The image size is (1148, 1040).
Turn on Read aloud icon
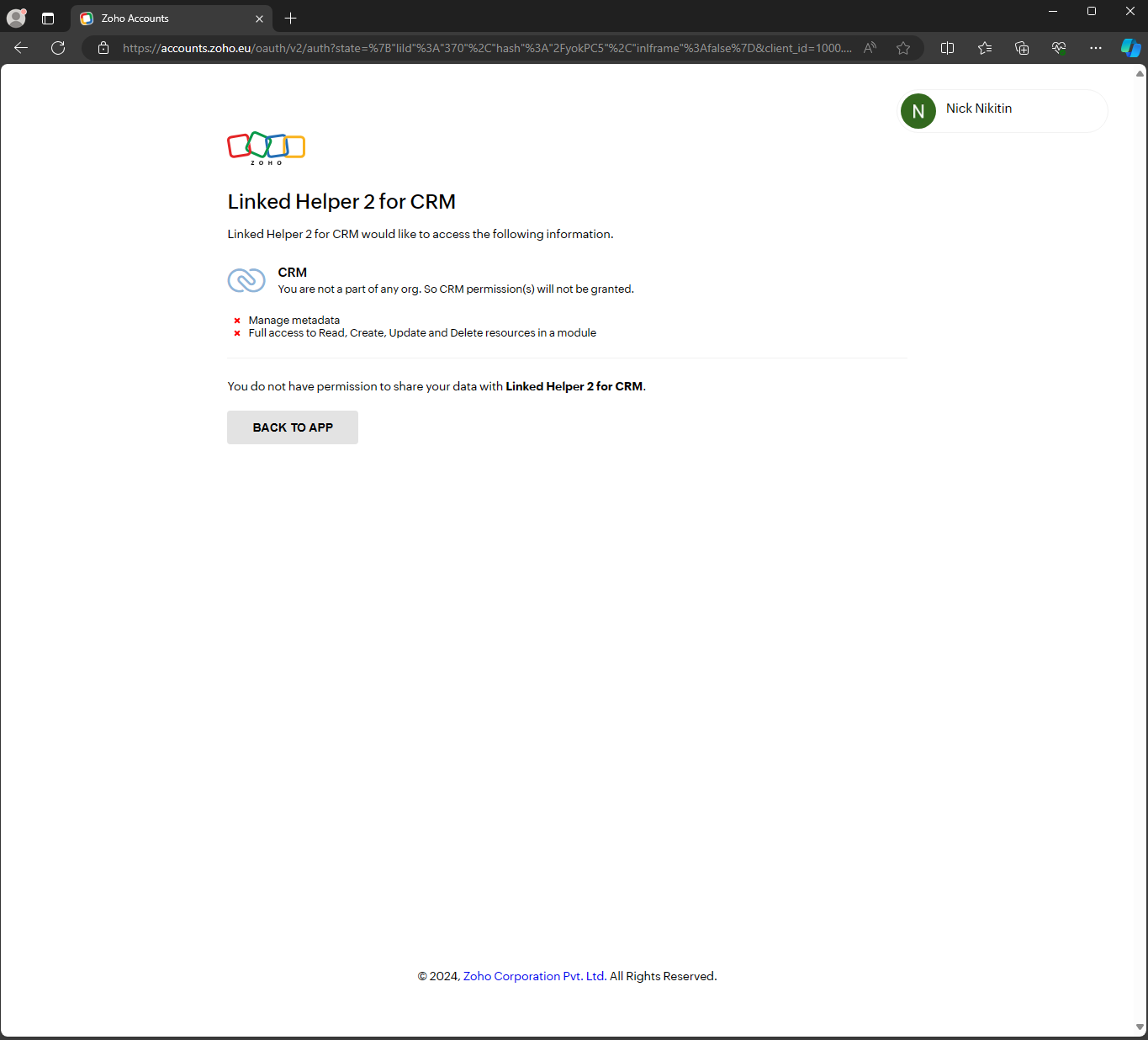(x=870, y=48)
